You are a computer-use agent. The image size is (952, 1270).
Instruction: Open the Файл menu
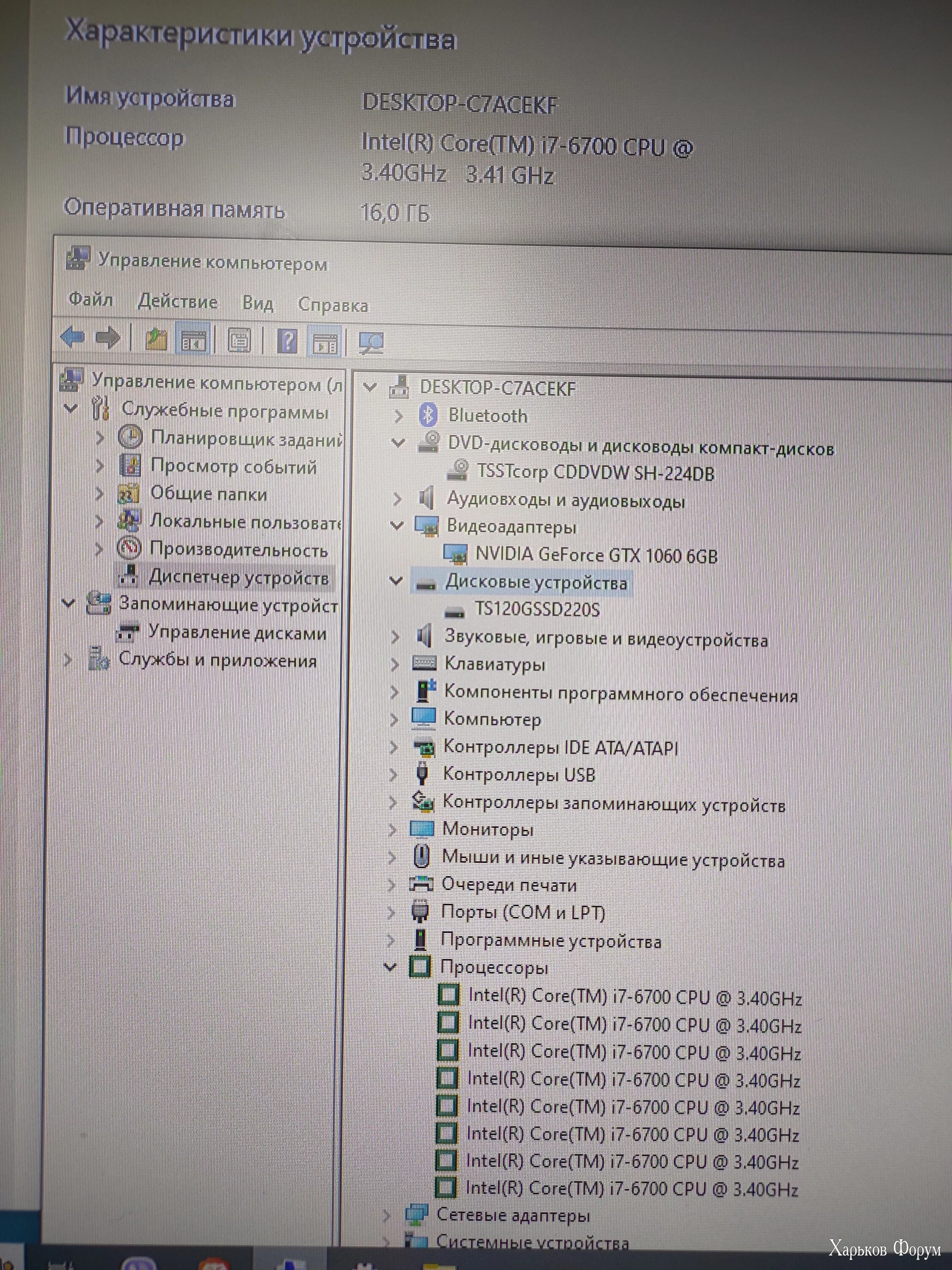pos(91,299)
